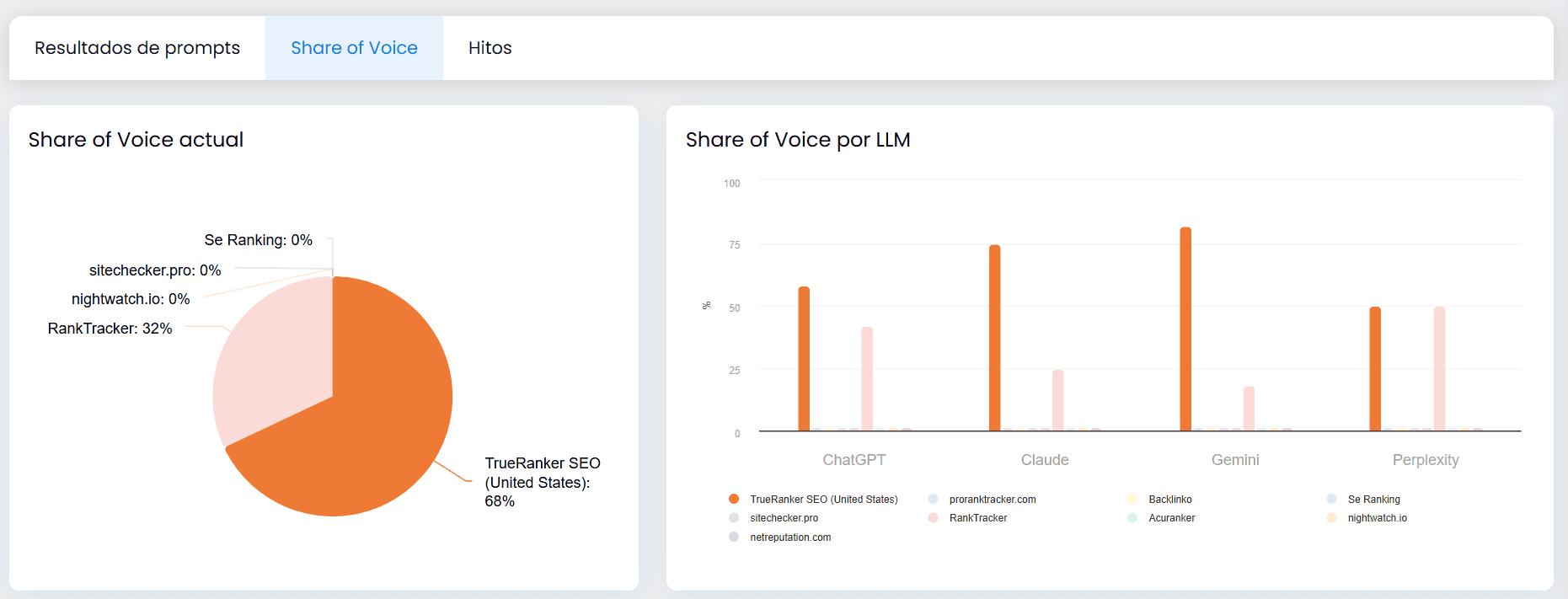Click the orange Claude TrueRanker bar
The image size is (1568, 599).
pos(995,338)
